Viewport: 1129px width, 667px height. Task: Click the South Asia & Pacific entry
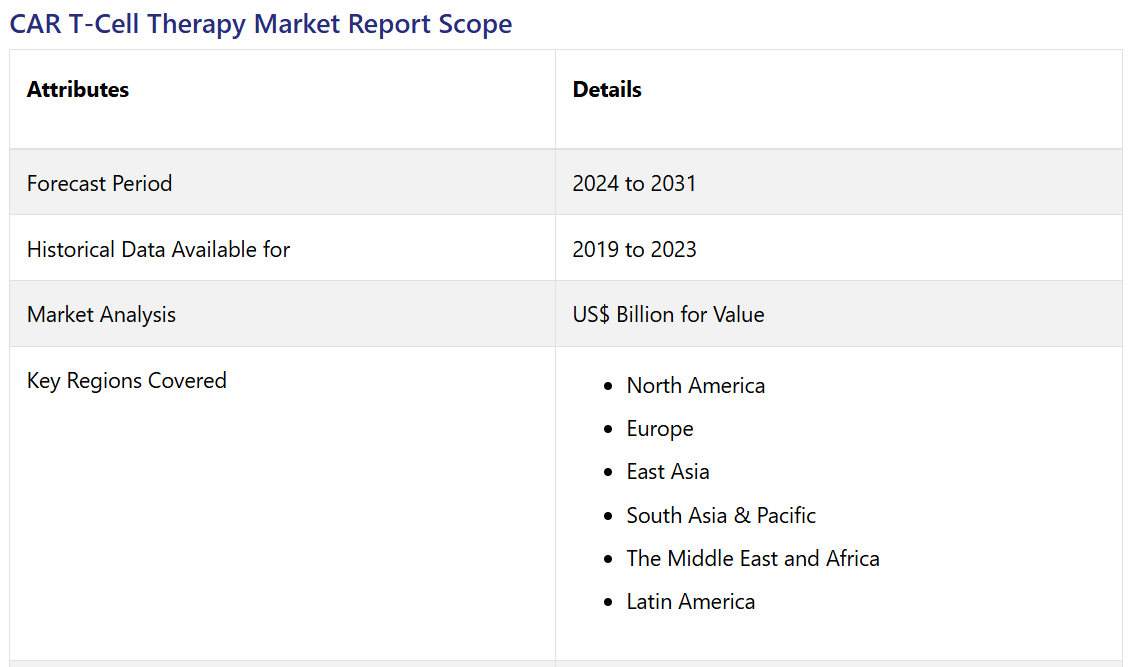tap(721, 515)
